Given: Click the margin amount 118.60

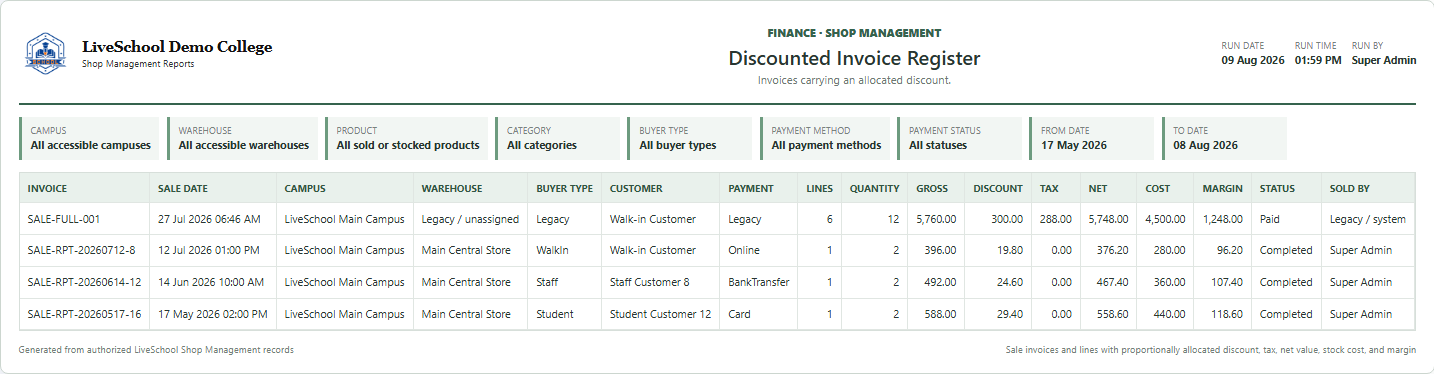Looking at the screenshot, I should click(x=1226, y=314).
